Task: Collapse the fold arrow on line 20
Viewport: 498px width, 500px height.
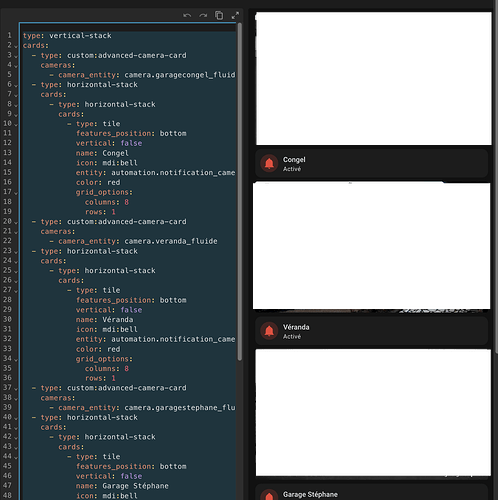Action: [16, 222]
